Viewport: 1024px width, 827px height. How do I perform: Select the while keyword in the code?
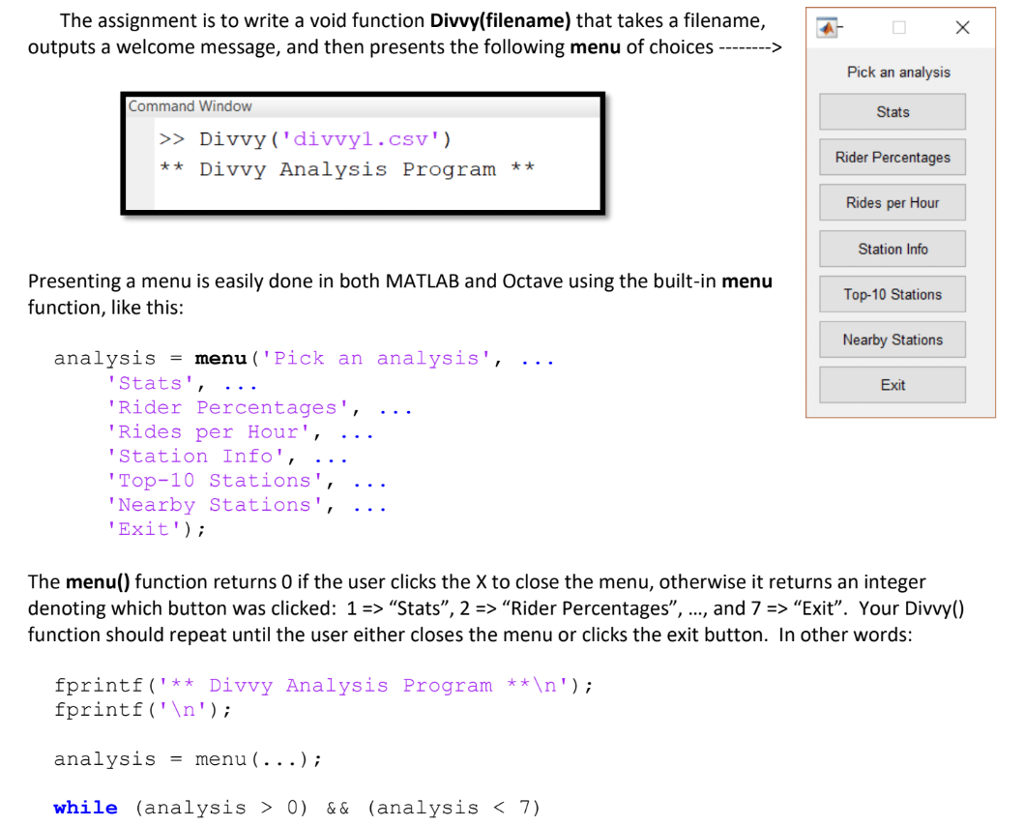click(x=85, y=807)
